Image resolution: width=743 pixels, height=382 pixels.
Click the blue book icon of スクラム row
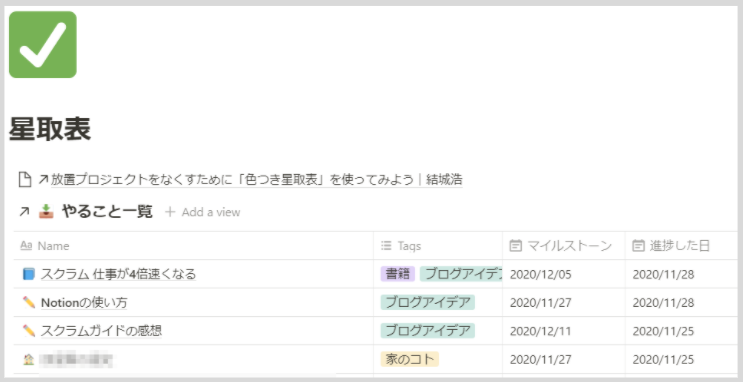coord(29,274)
